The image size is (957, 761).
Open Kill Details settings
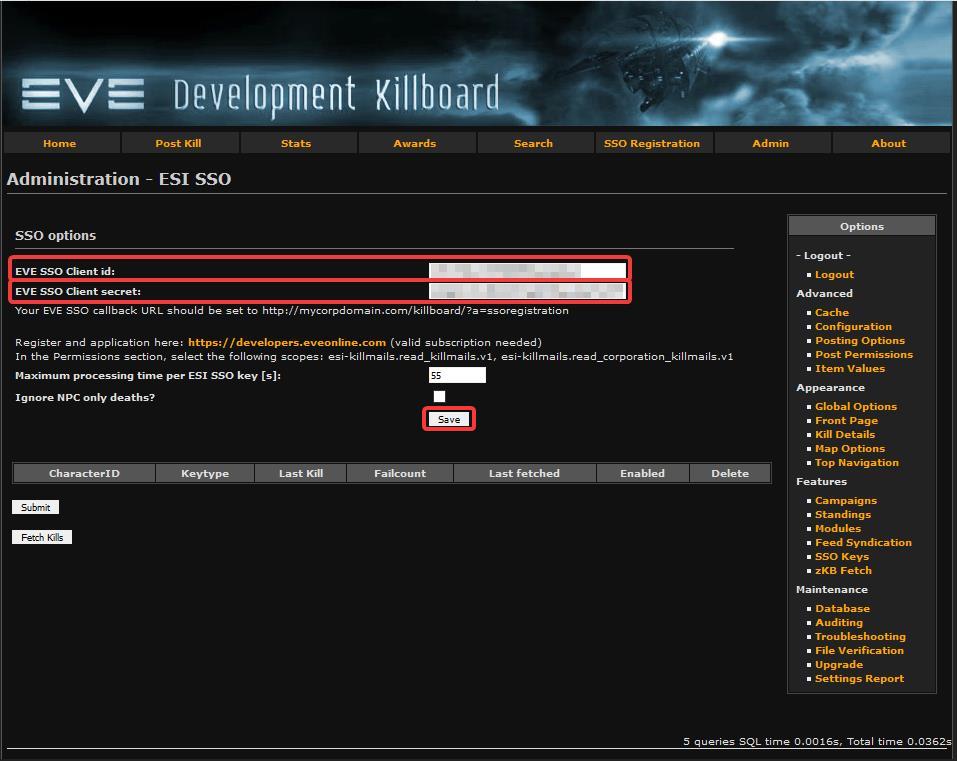[x=845, y=435]
